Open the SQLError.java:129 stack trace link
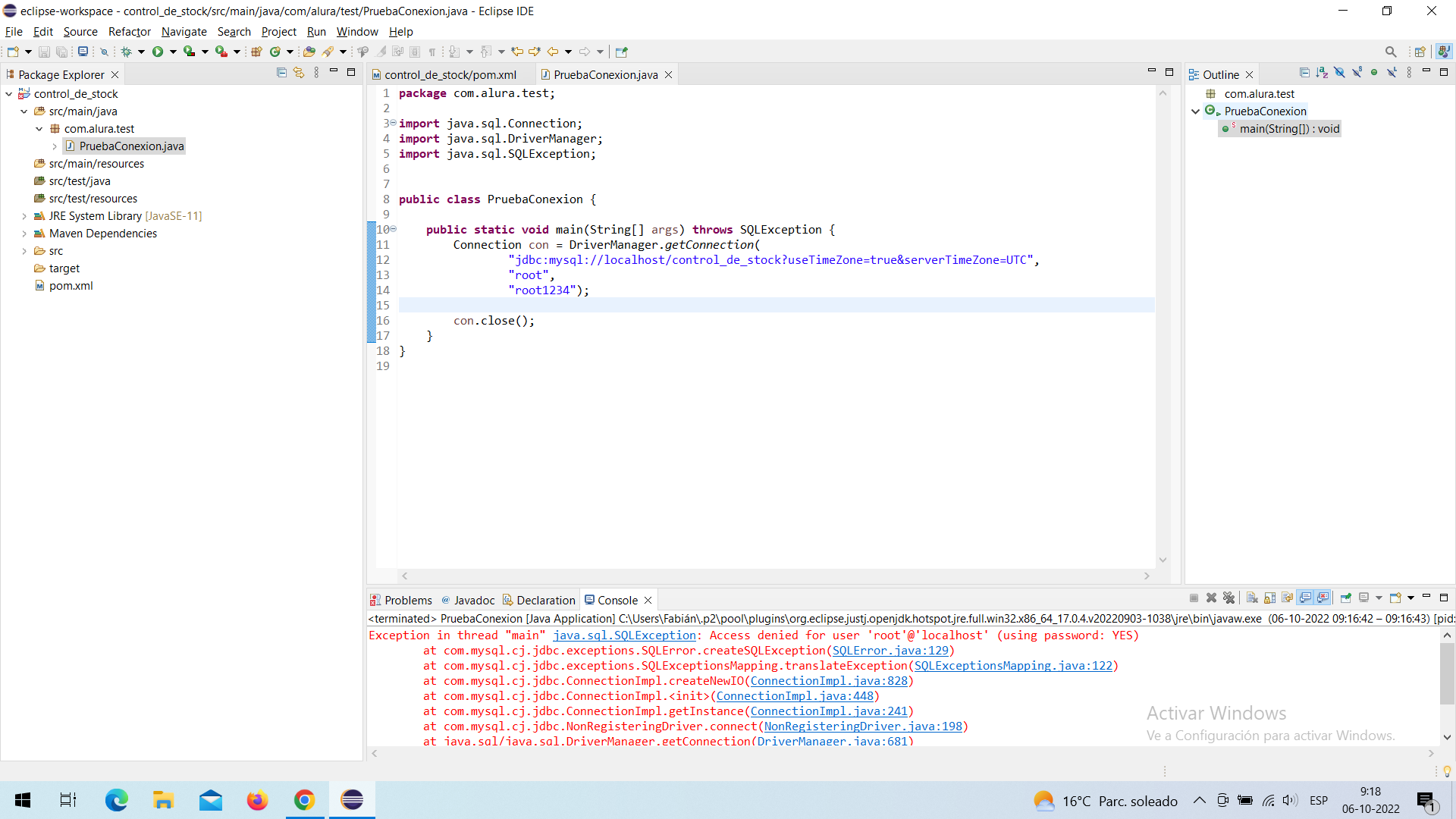The image size is (1456, 819). (890, 651)
